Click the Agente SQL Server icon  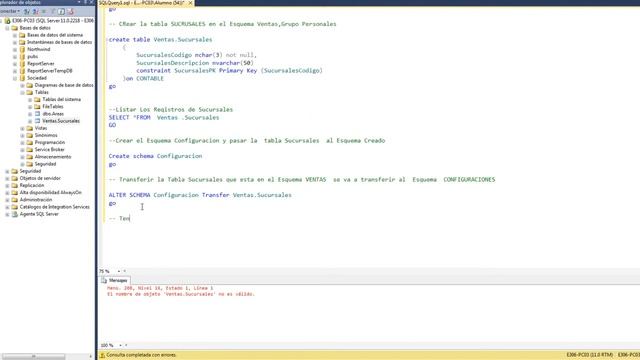tap(15, 214)
